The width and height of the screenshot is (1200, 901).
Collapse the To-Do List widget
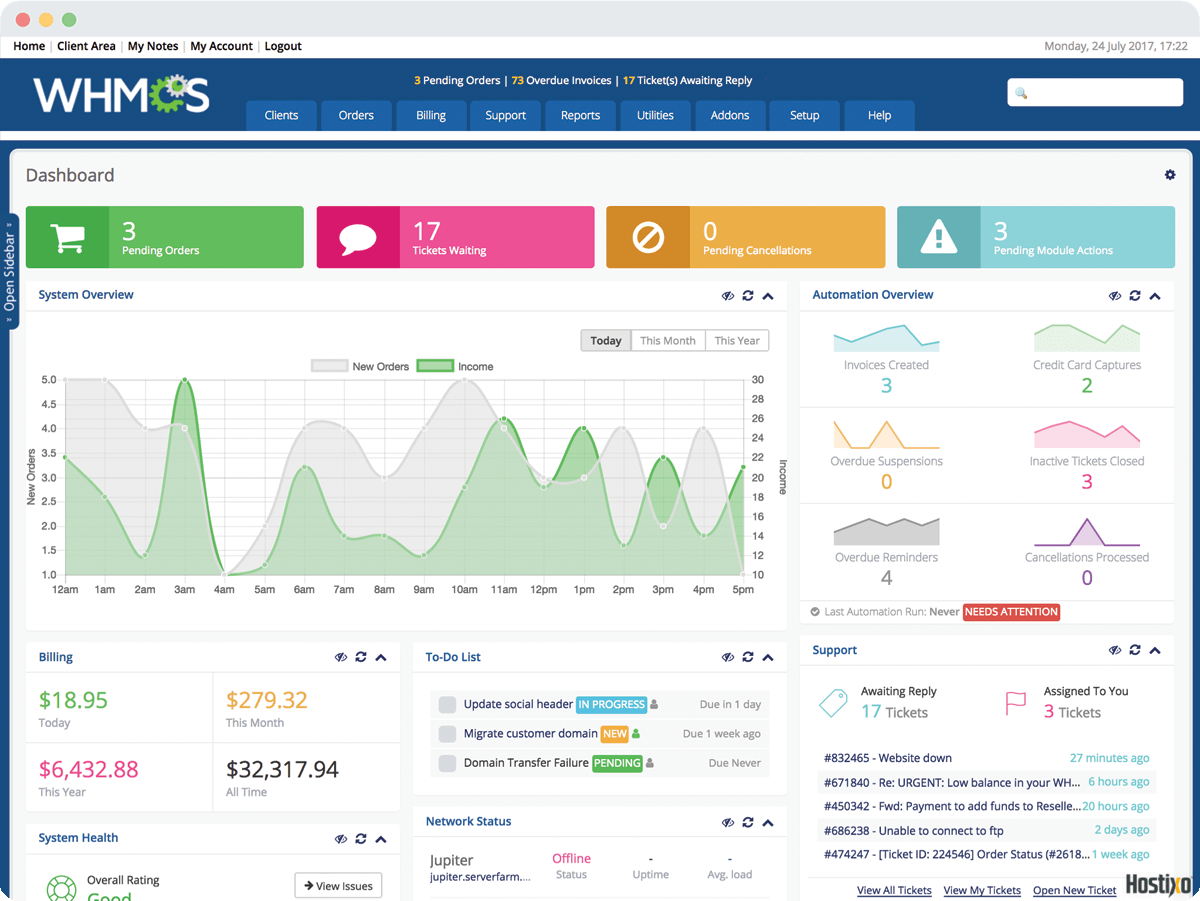[768, 658]
